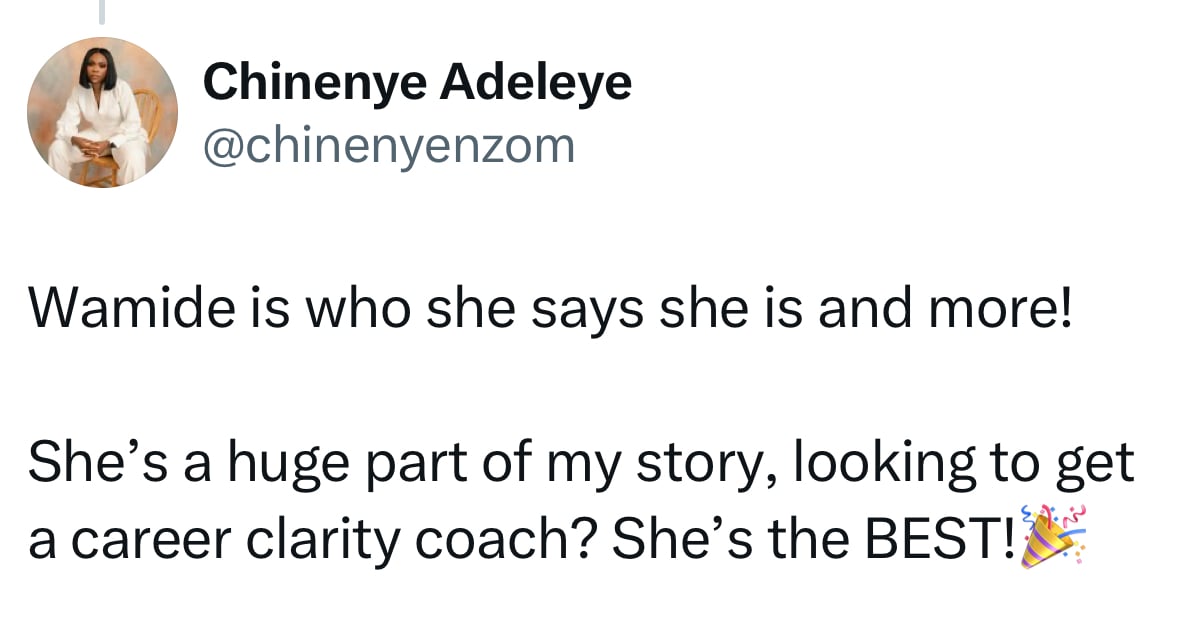Viewport: 1179px width, 619px height.
Task: Click the @chinenyenzom handle
Action: pos(389,146)
